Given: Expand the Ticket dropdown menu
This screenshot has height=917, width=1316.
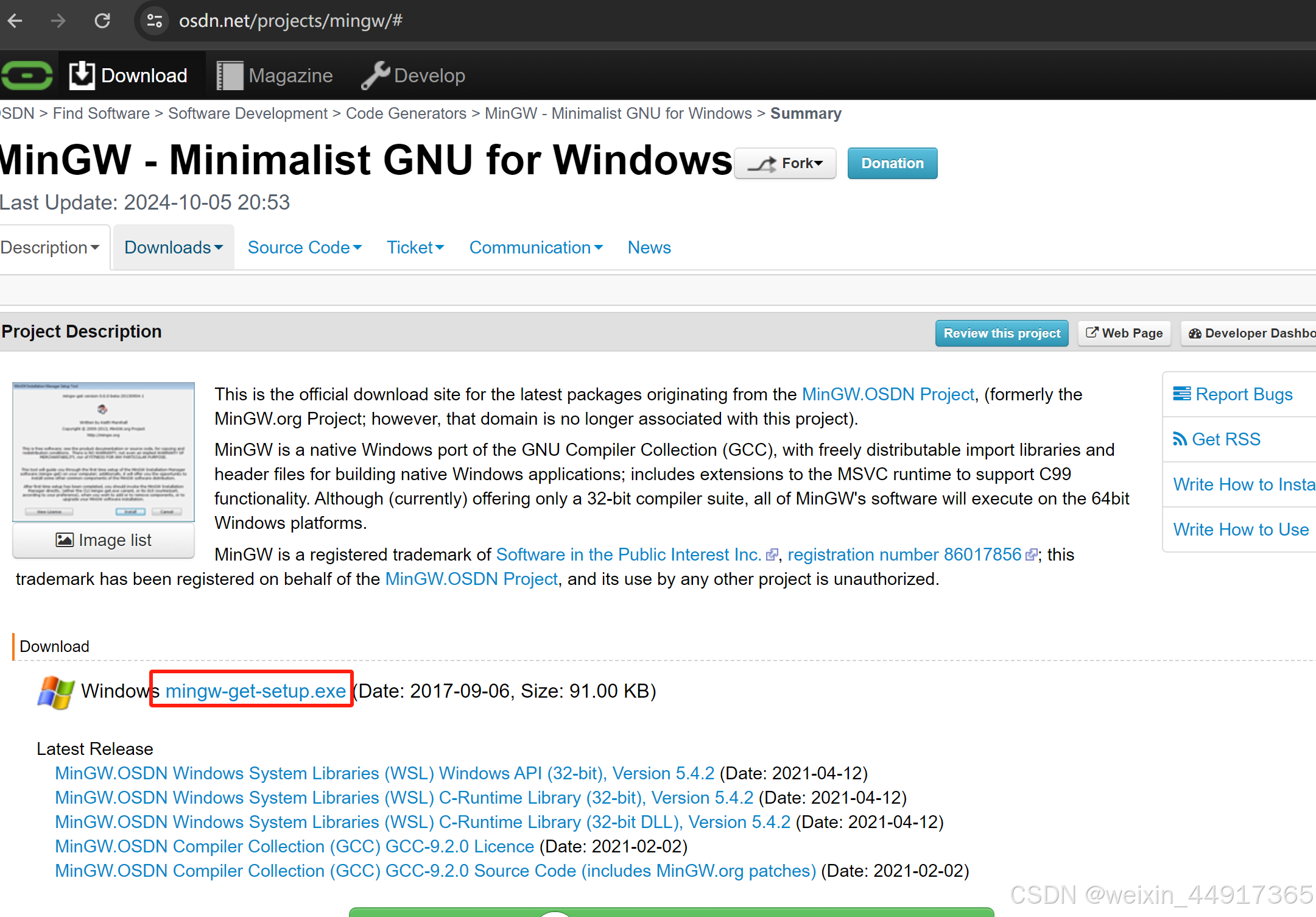Looking at the screenshot, I should 415,247.
